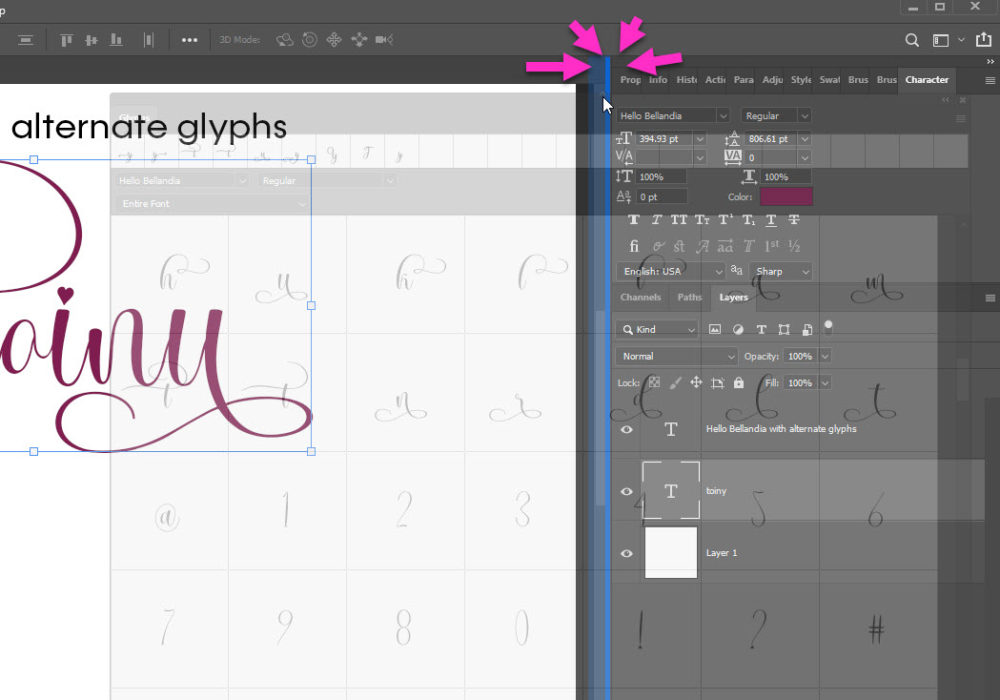This screenshot has height=700, width=1000.
Task: Open Sharp anti-aliasing dropdown
Action: (x=781, y=272)
